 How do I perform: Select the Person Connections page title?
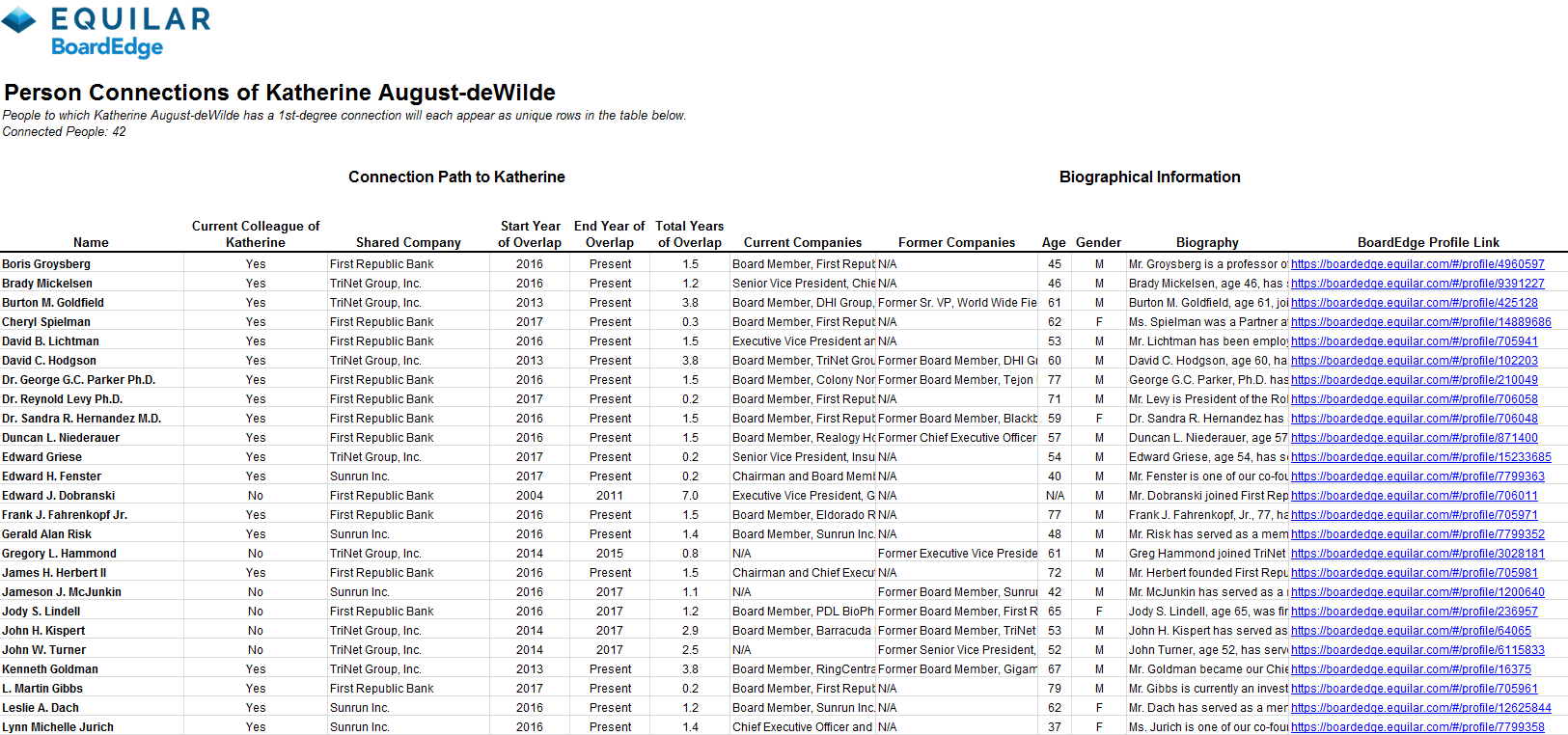pyautogui.click(x=280, y=93)
